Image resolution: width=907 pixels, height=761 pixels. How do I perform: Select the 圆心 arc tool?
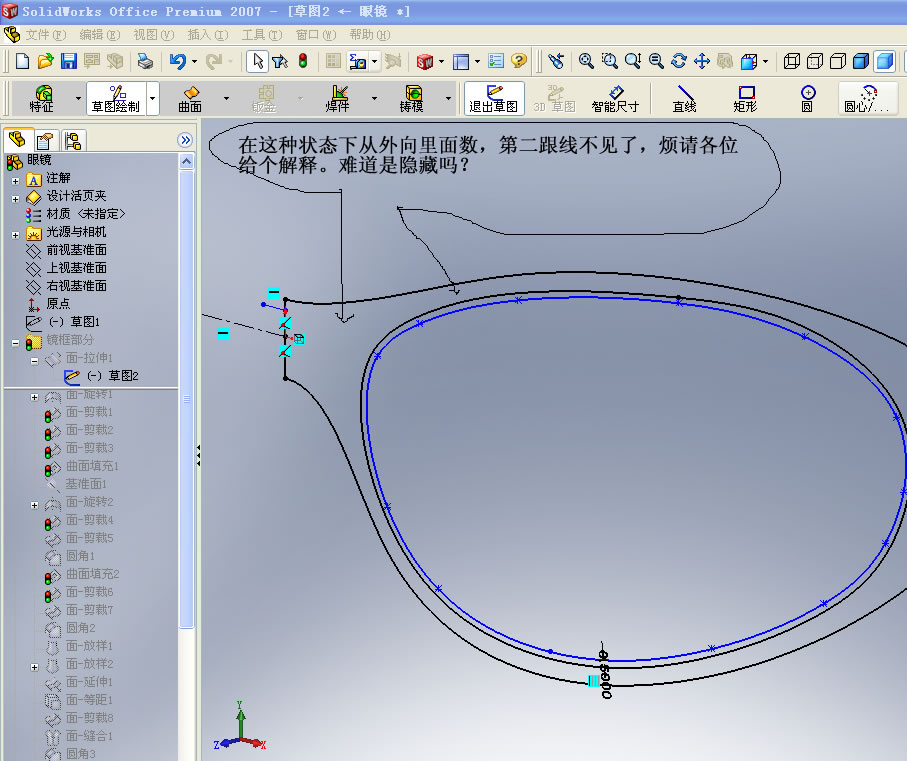click(867, 98)
